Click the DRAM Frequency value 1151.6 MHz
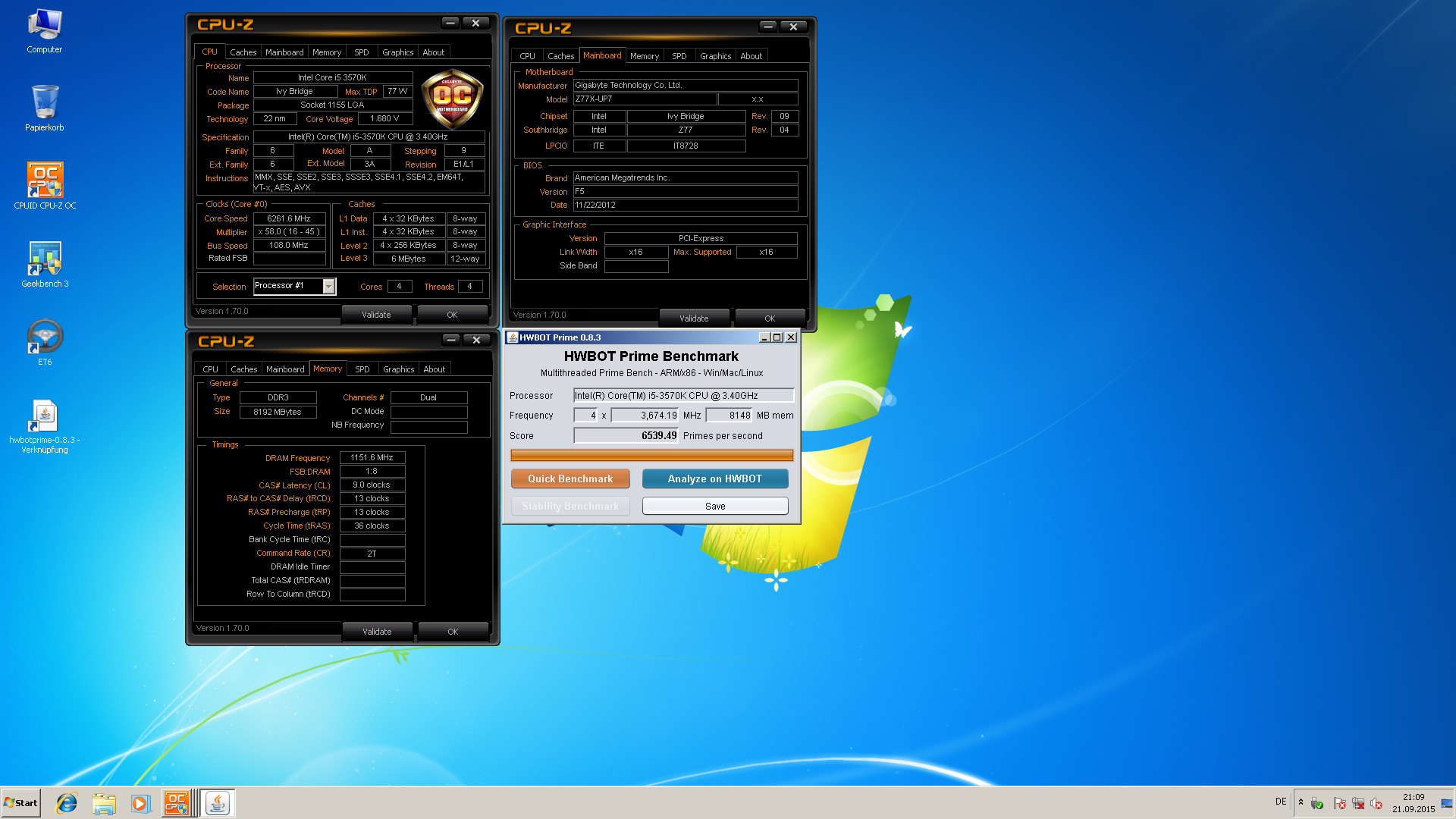The image size is (1456, 819). 372,457
